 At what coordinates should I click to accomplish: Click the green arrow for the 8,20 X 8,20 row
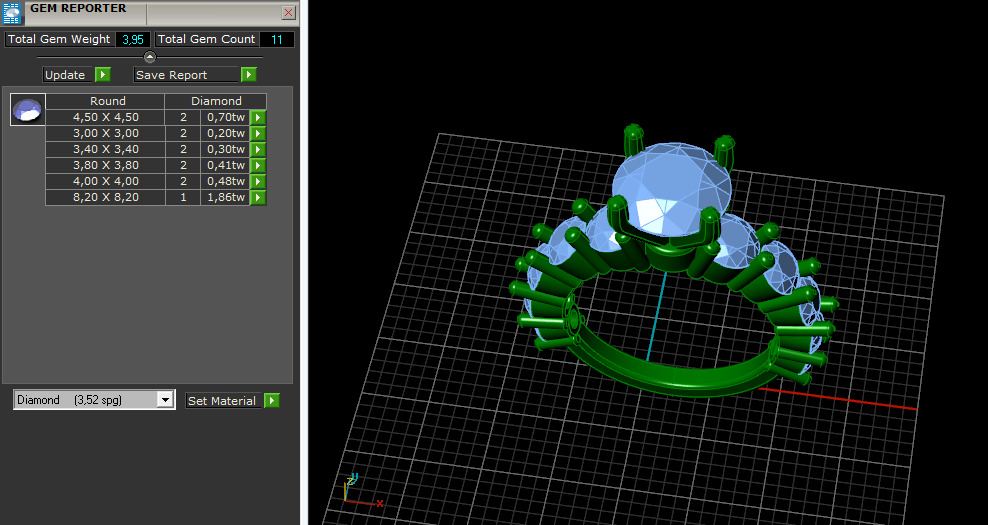258,198
